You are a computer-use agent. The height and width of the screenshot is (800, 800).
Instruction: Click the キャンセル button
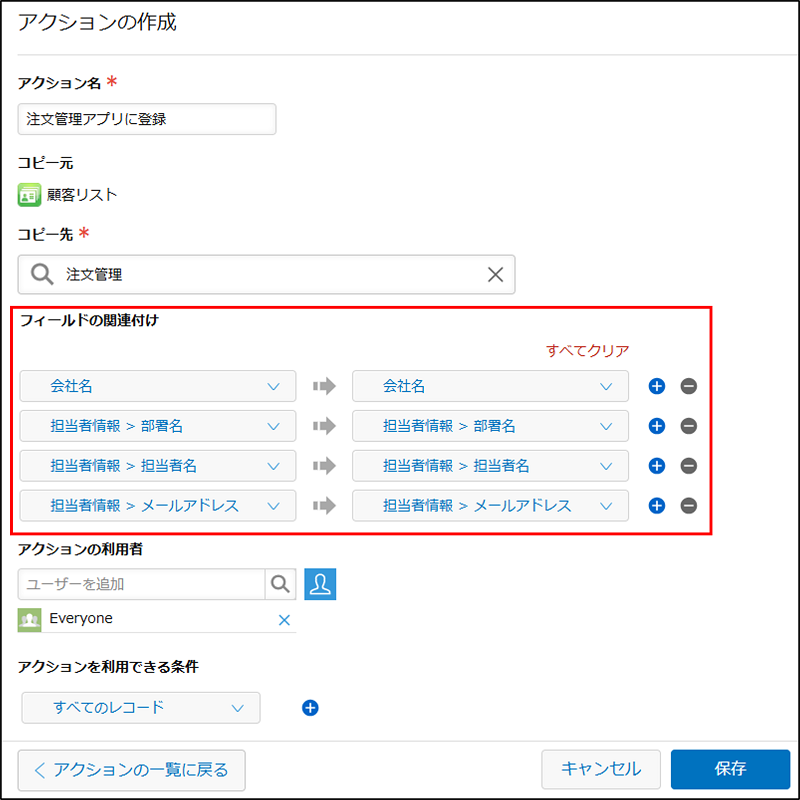click(x=601, y=769)
